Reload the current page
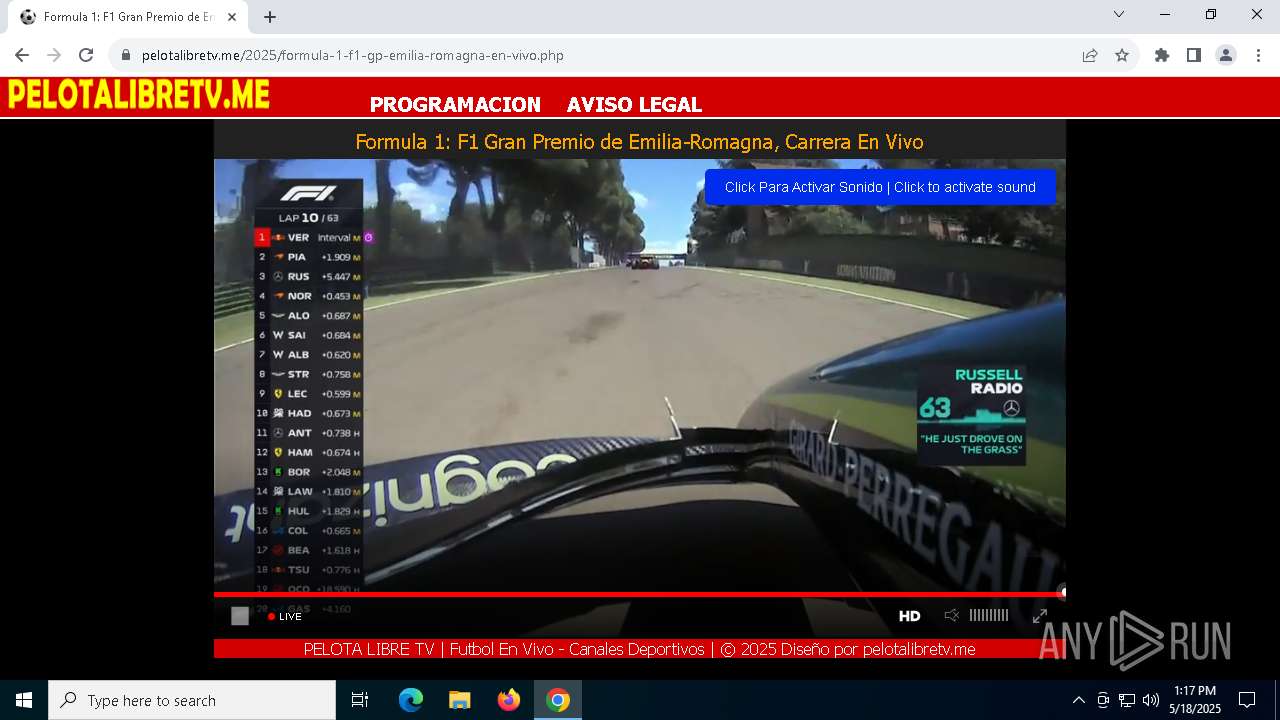Screen dimensions: 1280x720 [x=86, y=55]
